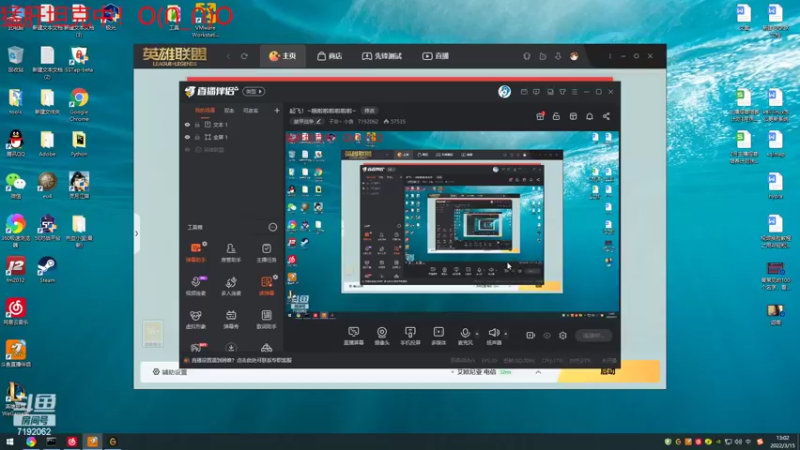This screenshot has height=450, width=800.
Task: Open the download tool icon in toolbox
Action: (x=231, y=348)
